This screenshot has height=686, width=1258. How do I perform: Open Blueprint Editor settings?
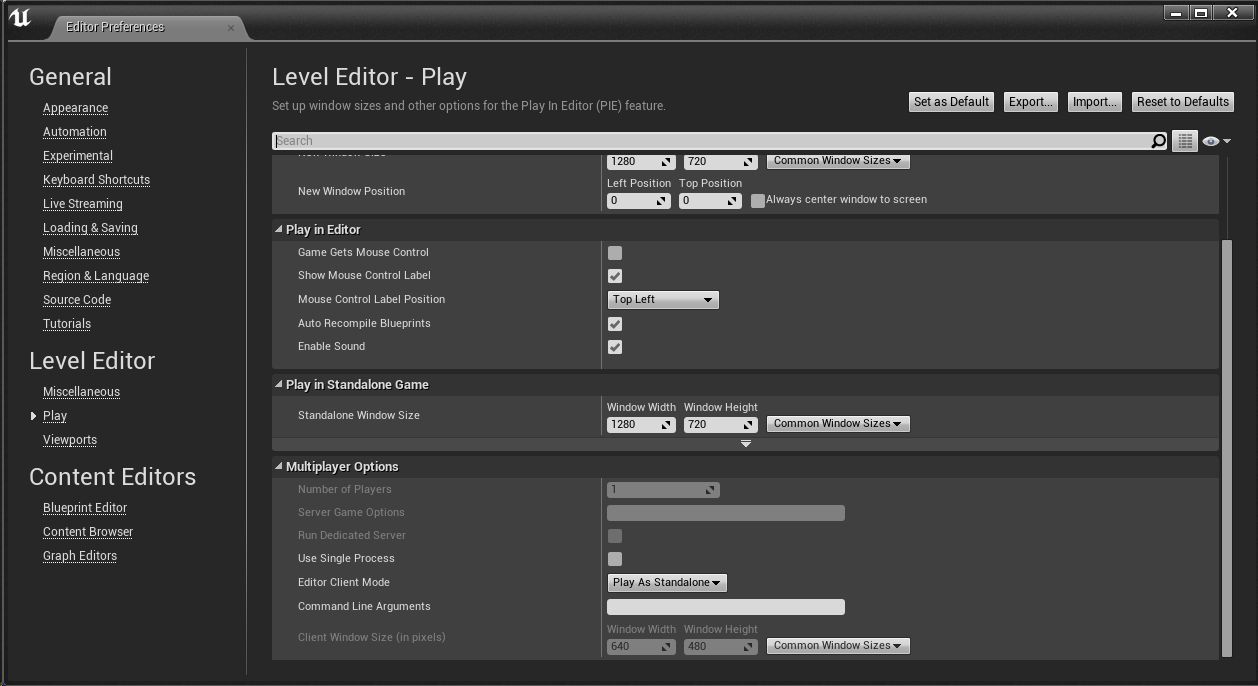click(x=85, y=508)
